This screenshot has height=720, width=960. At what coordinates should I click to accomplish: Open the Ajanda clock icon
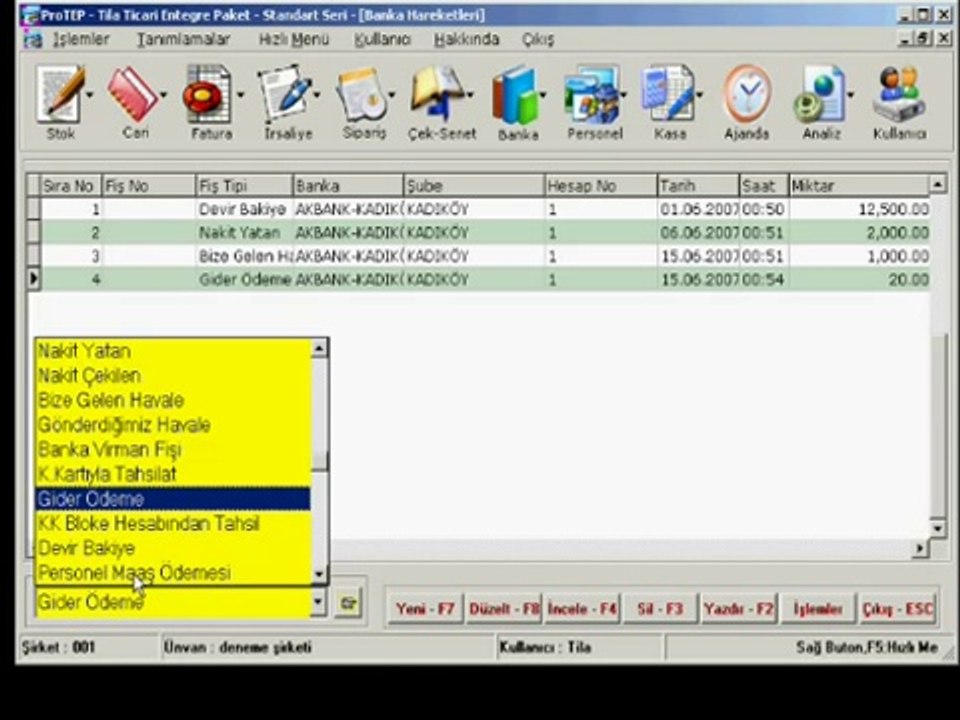747,95
